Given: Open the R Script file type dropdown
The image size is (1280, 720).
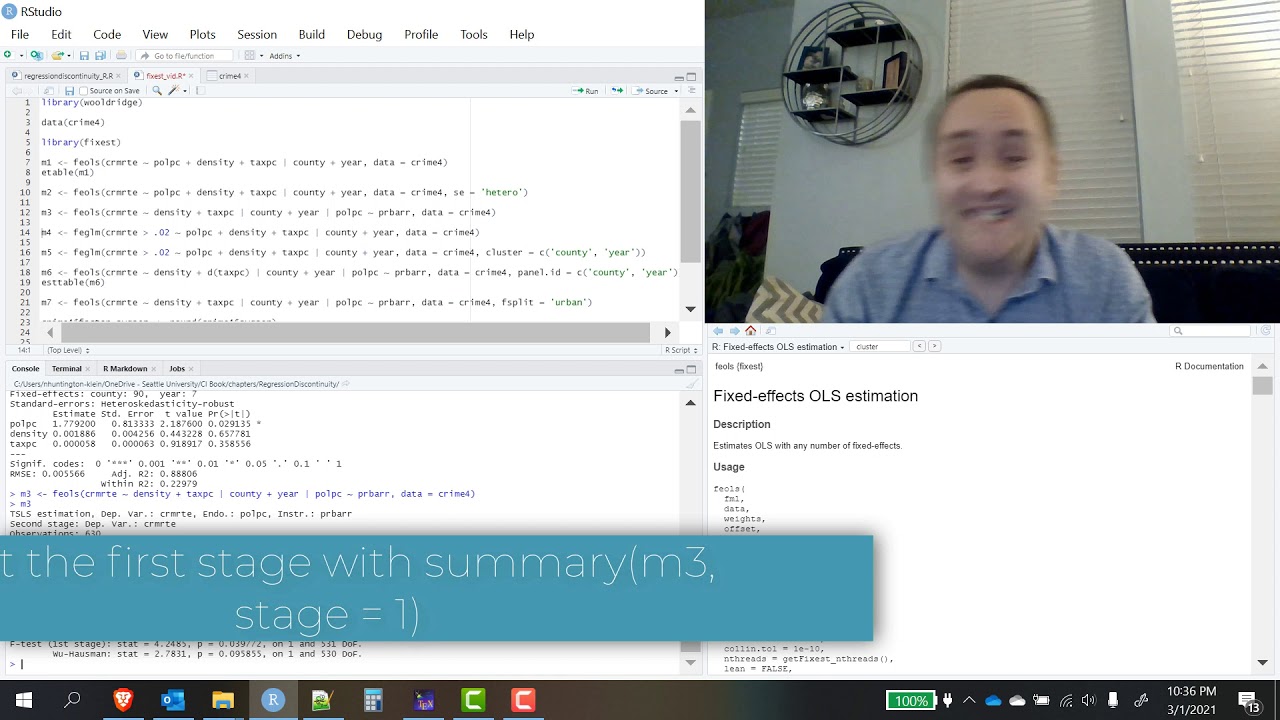Looking at the screenshot, I should [x=682, y=350].
